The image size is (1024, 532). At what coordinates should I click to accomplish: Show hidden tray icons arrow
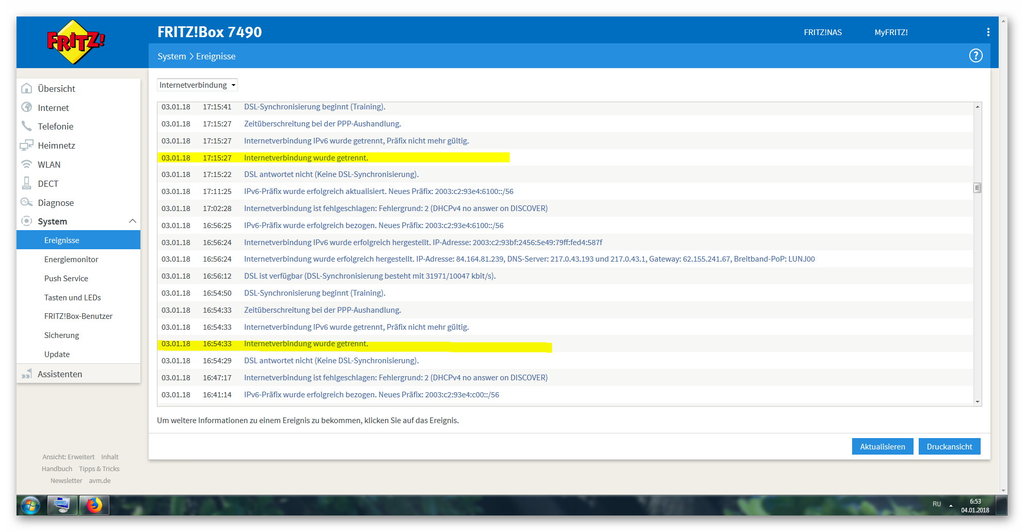[951, 505]
